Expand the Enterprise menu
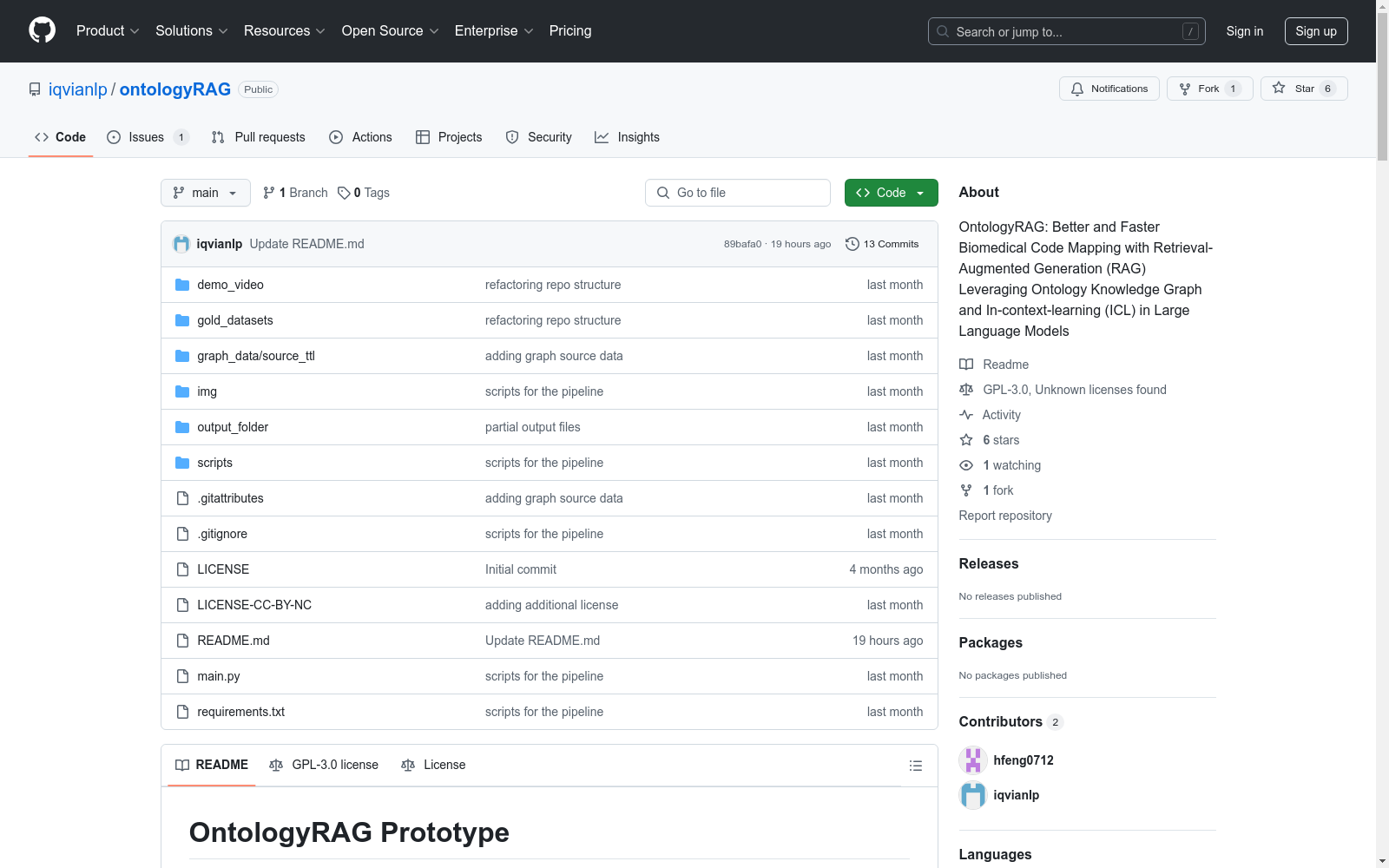 pyautogui.click(x=494, y=31)
